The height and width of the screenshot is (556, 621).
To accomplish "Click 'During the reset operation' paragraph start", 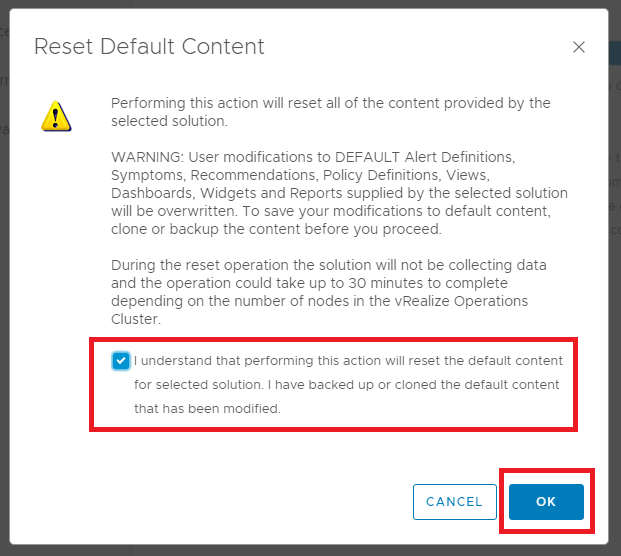I will (200, 265).
